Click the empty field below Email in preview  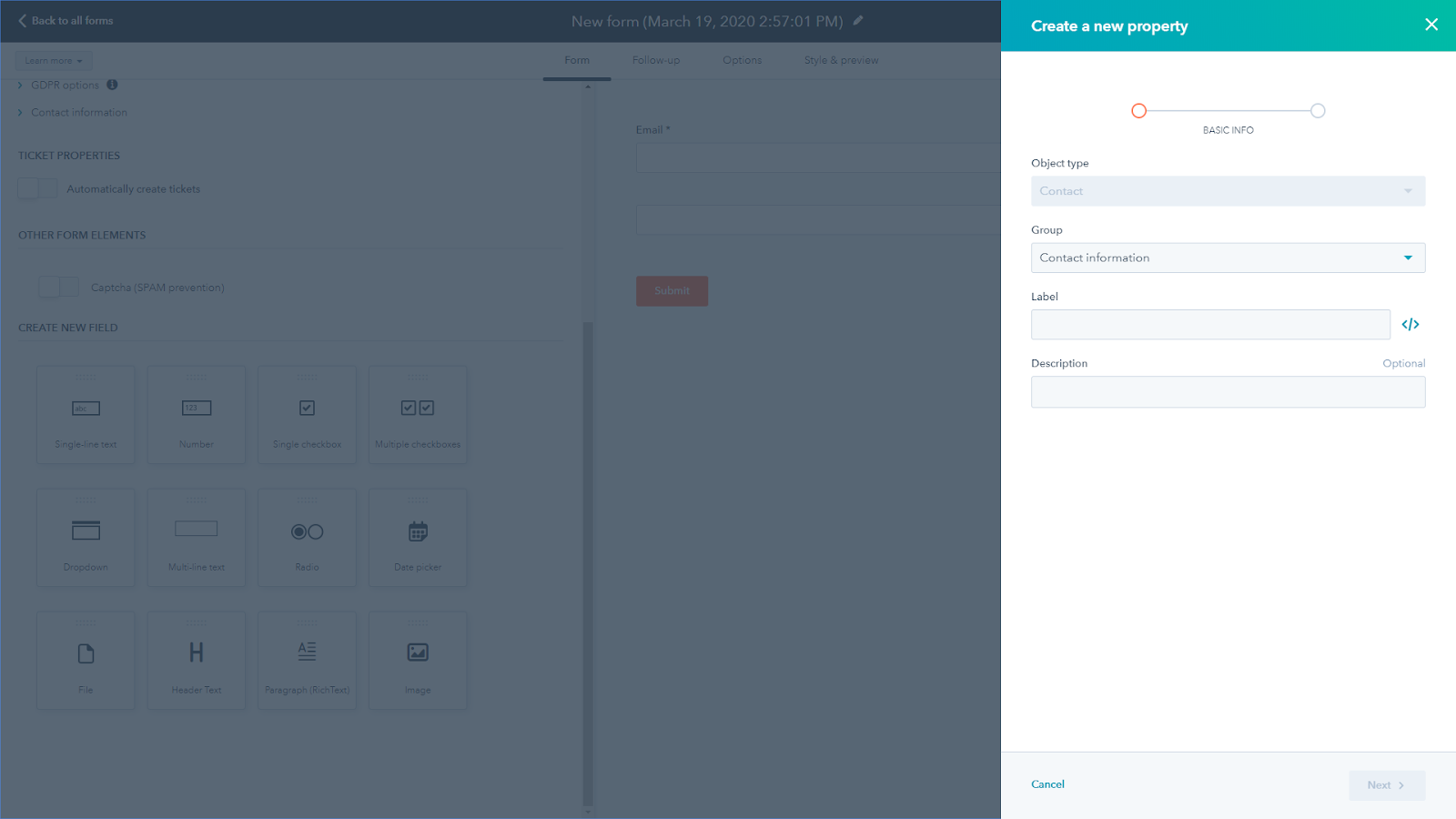pyautogui.click(x=818, y=220)
